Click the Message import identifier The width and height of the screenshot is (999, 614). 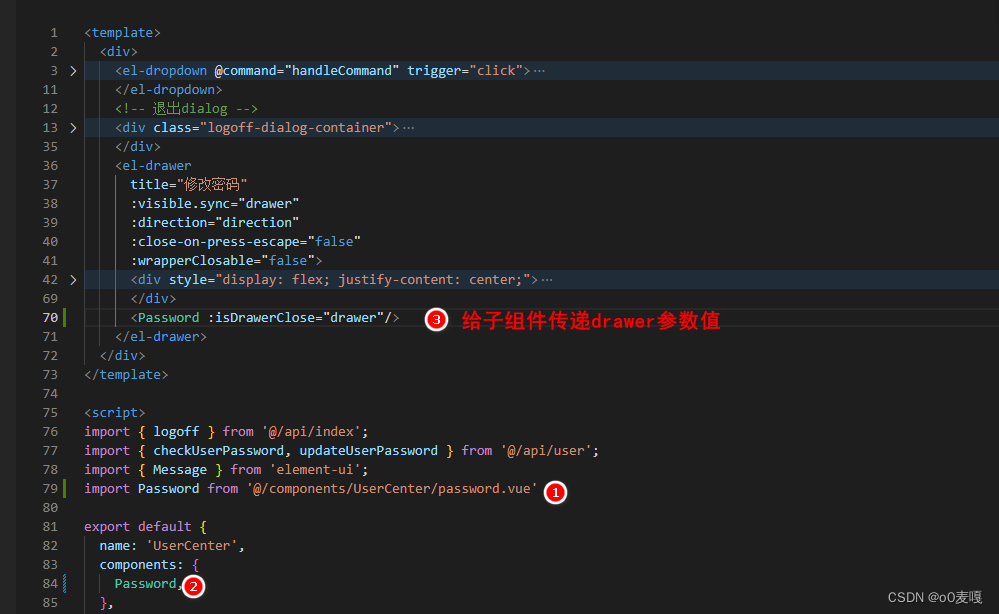coord(180,469)
